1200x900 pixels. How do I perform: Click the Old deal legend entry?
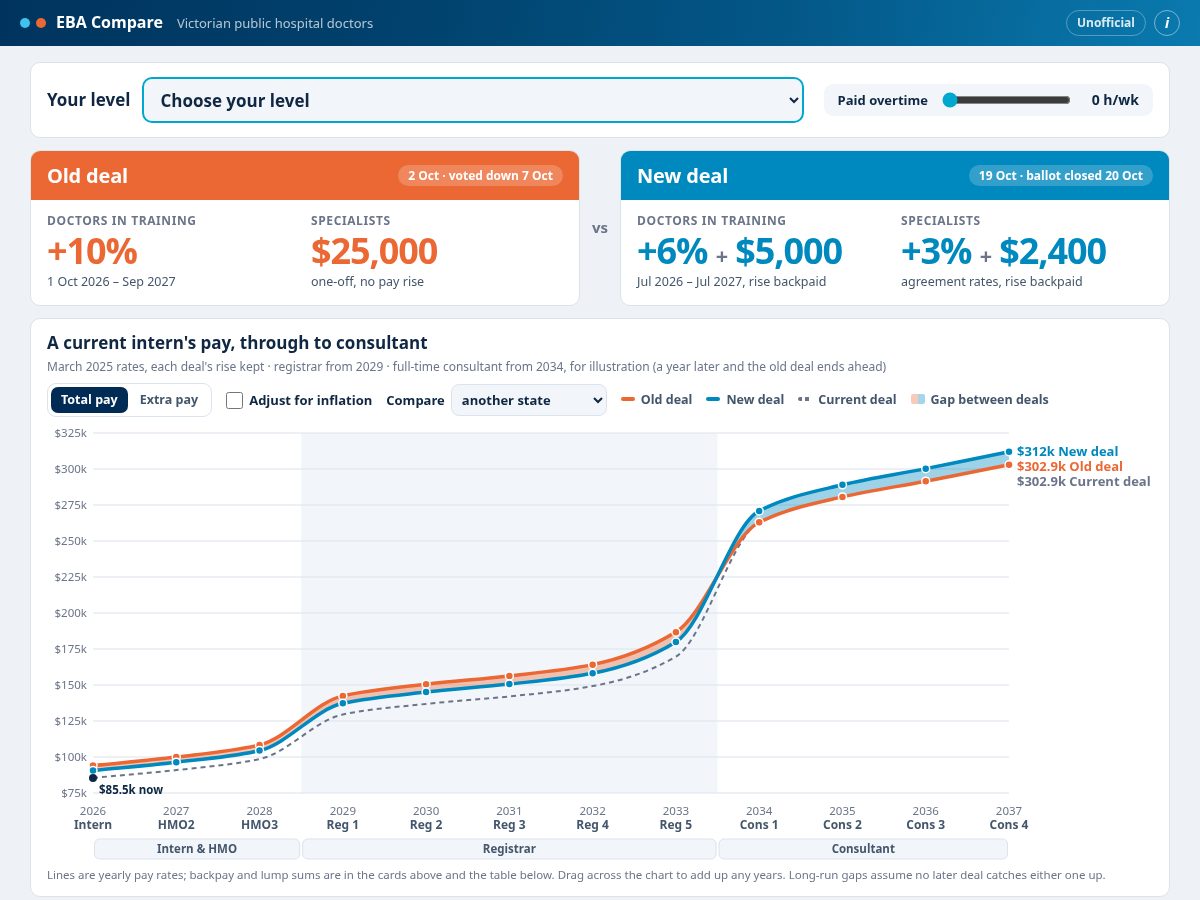coord(657,400)
